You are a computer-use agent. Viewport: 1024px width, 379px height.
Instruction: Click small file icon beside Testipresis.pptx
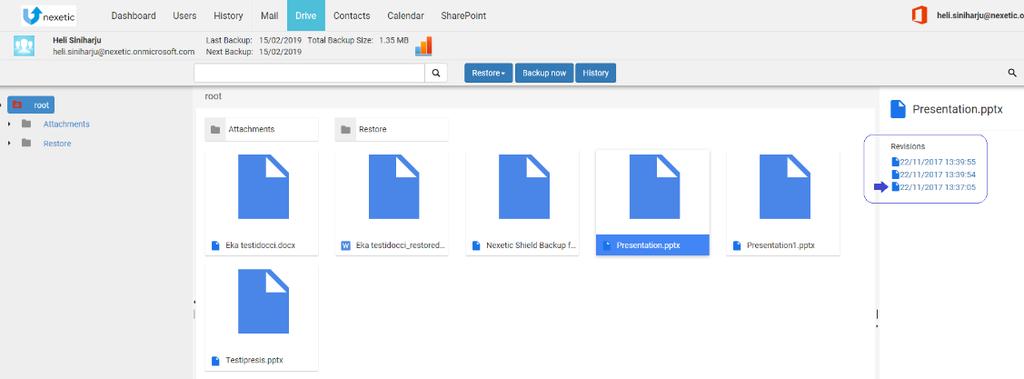(x=216, y=361)
